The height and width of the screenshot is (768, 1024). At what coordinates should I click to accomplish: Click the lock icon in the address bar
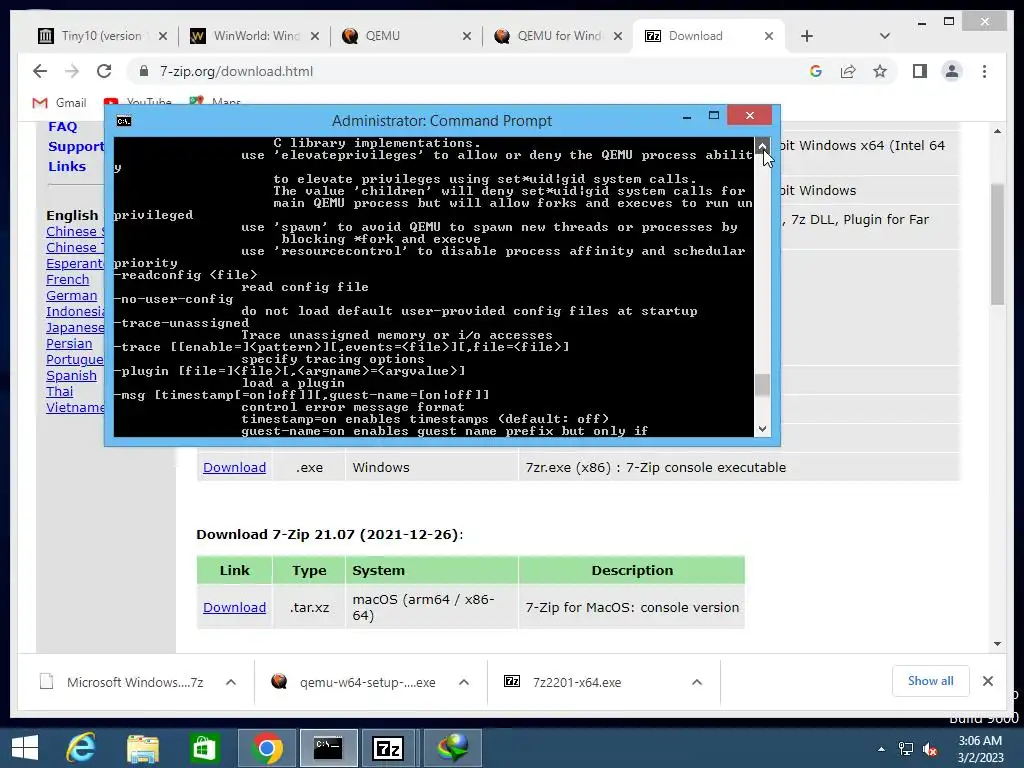144,71
